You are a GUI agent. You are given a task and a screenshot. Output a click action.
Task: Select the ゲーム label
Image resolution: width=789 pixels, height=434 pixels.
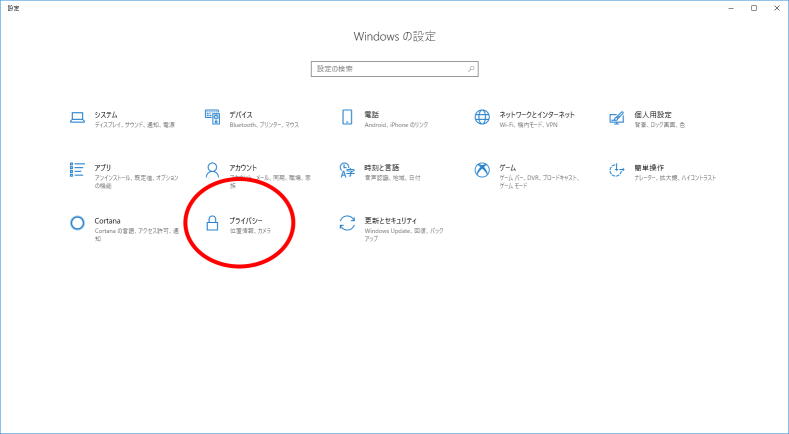507,168
